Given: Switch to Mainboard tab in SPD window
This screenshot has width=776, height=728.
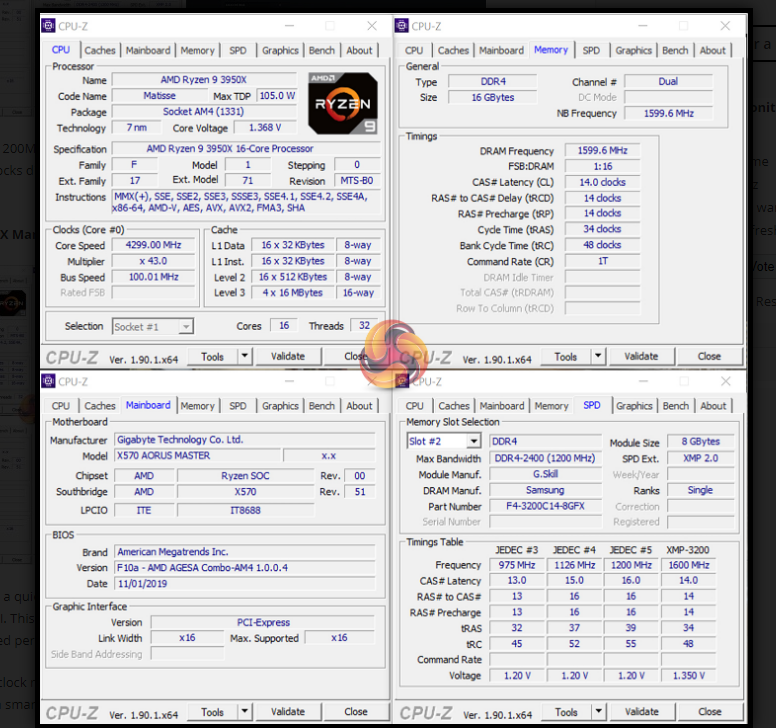Looking at the screenshot, I should pyautogui.click(x=502, y=405).
